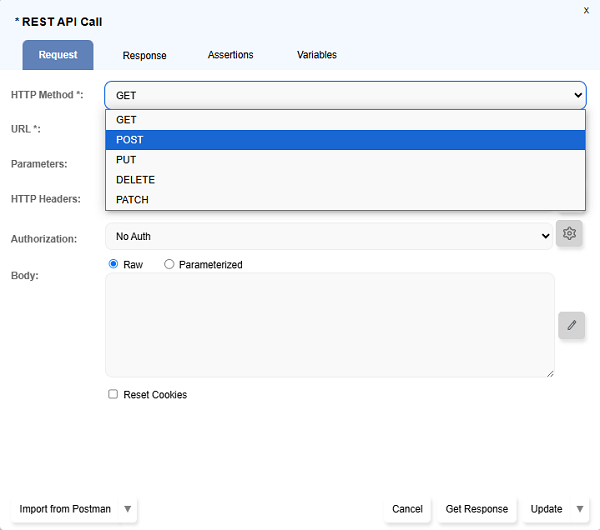Open the Authorization dropdown

(330, 236)
